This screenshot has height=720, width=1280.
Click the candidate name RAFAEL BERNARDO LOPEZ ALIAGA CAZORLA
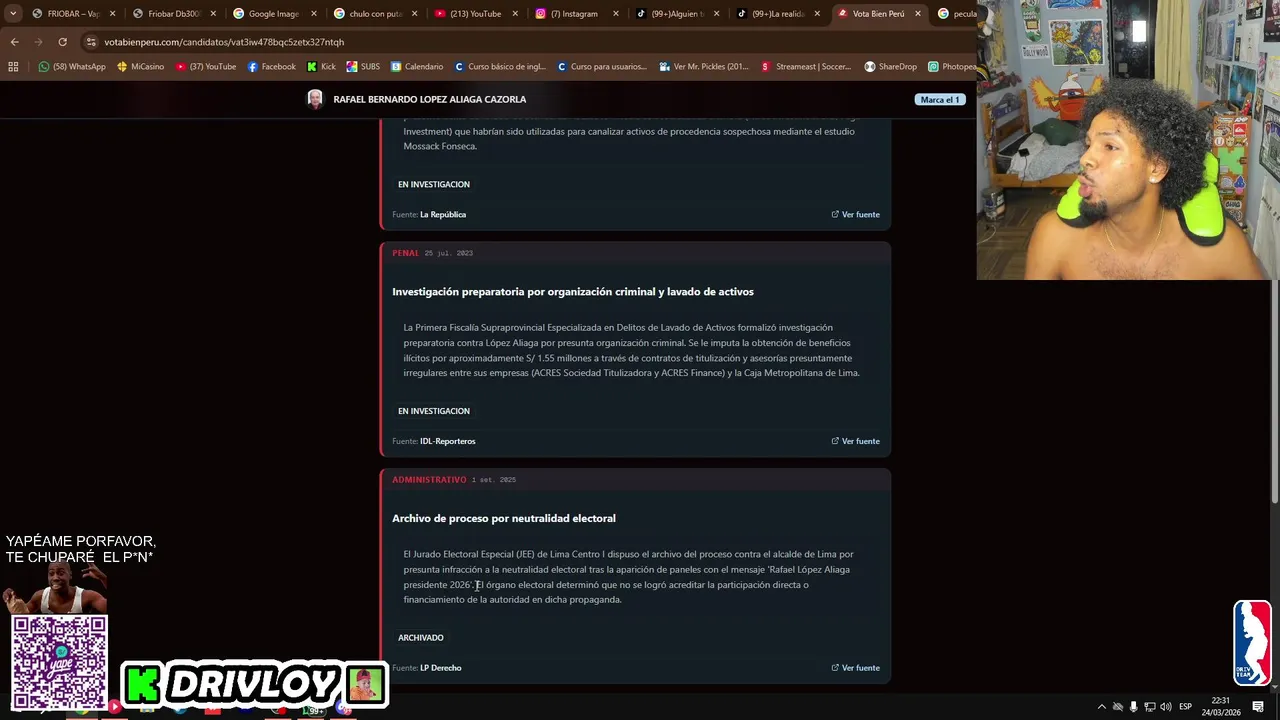pos(430,100)
